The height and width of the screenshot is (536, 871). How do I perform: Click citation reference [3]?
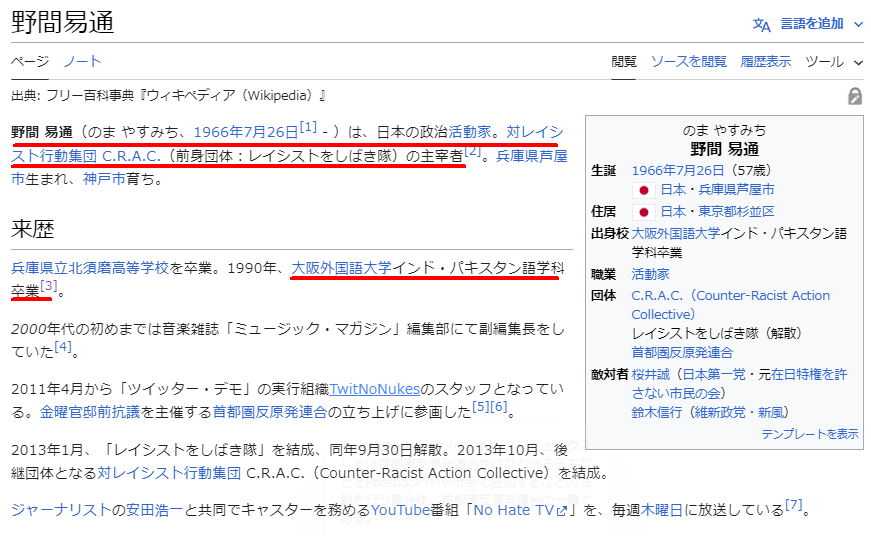tap(48, 286)
